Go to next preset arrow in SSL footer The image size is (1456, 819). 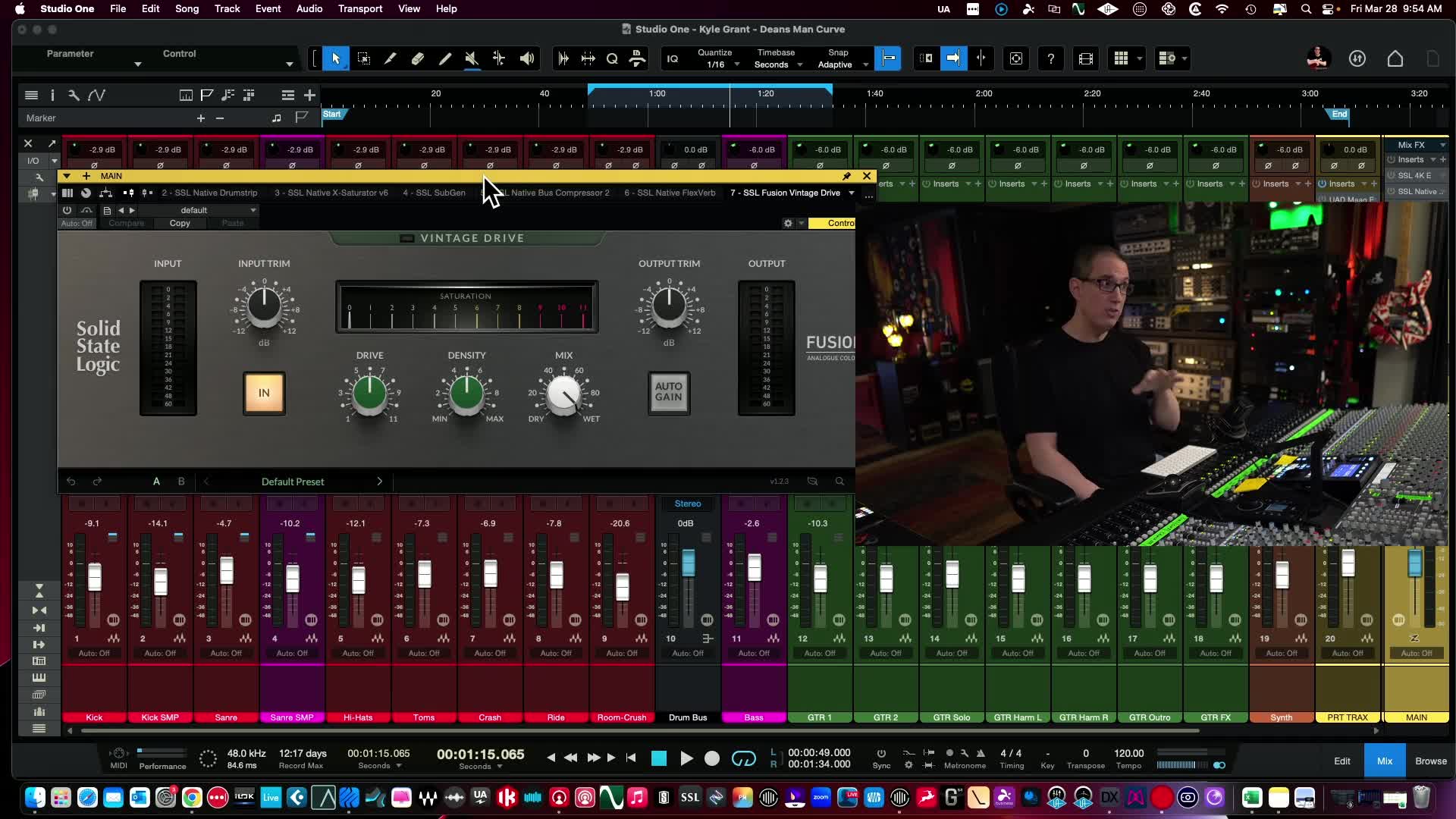380,482
